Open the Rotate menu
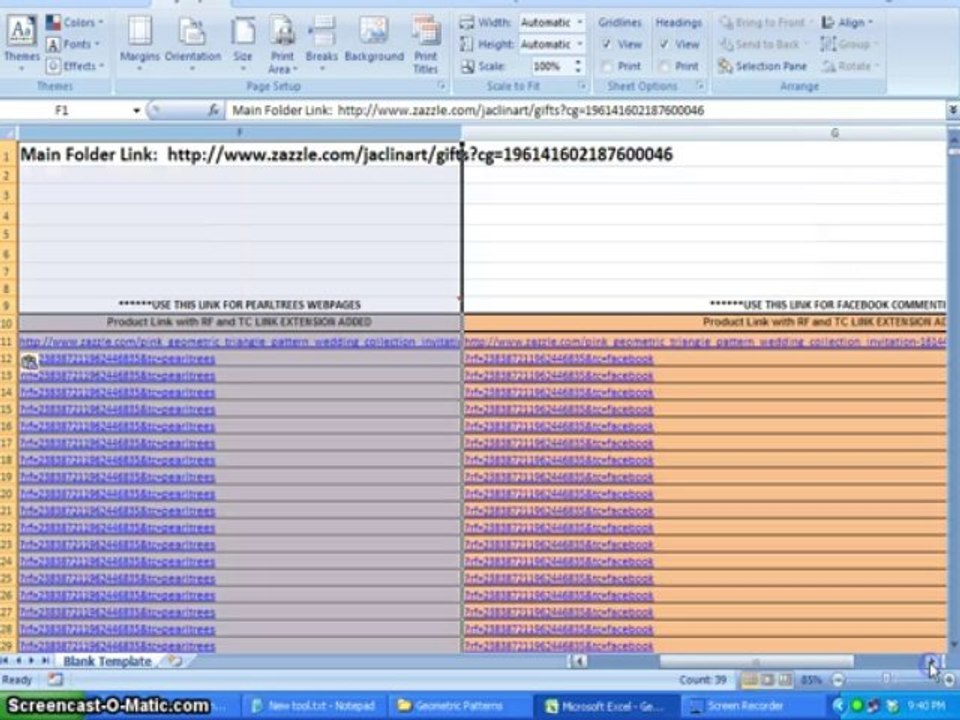Image resolution: width=960 pixels, height=720 pixels. pyautogui.click(x=850, y=66)
